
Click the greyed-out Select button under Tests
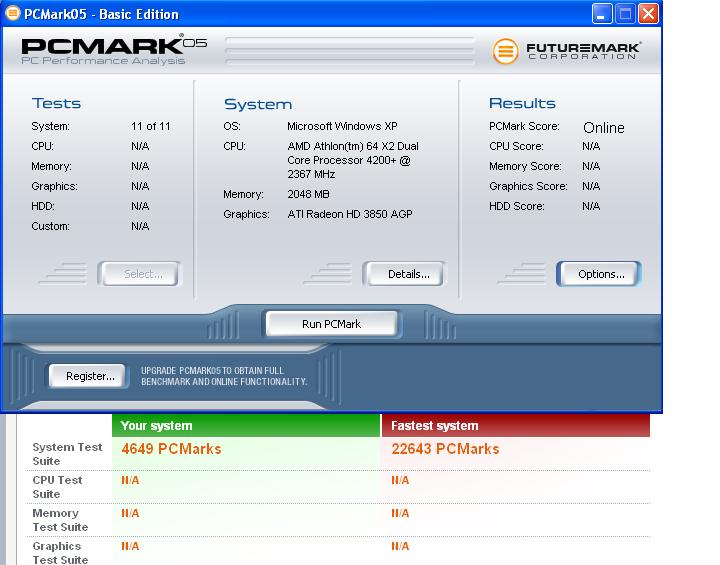(x=140, y=274)
